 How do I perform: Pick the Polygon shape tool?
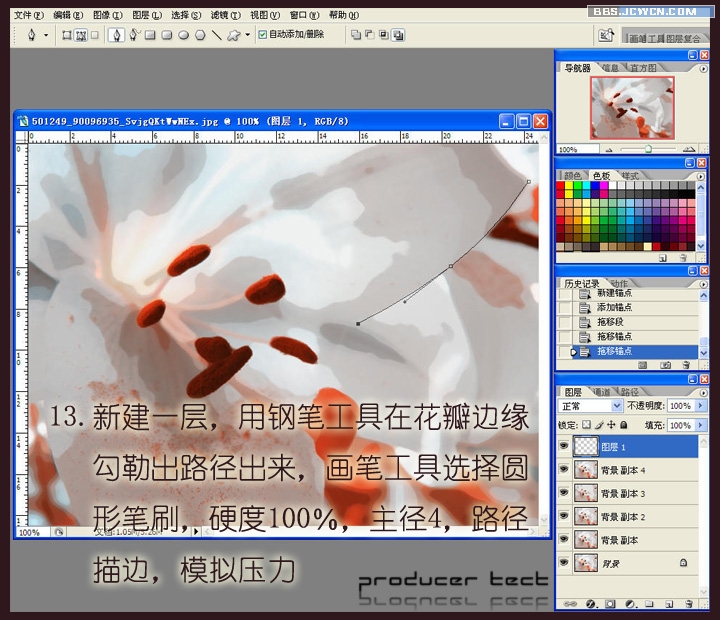(200, 35)
